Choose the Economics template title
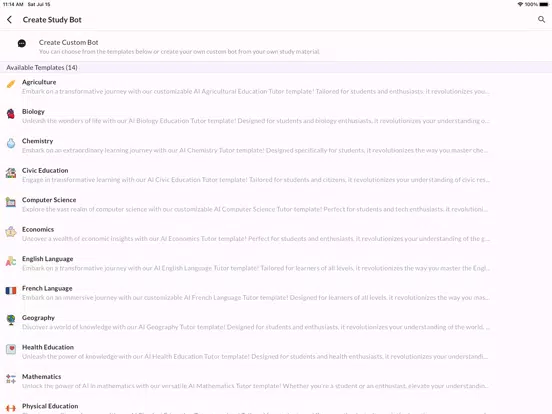 click(38, 230)
